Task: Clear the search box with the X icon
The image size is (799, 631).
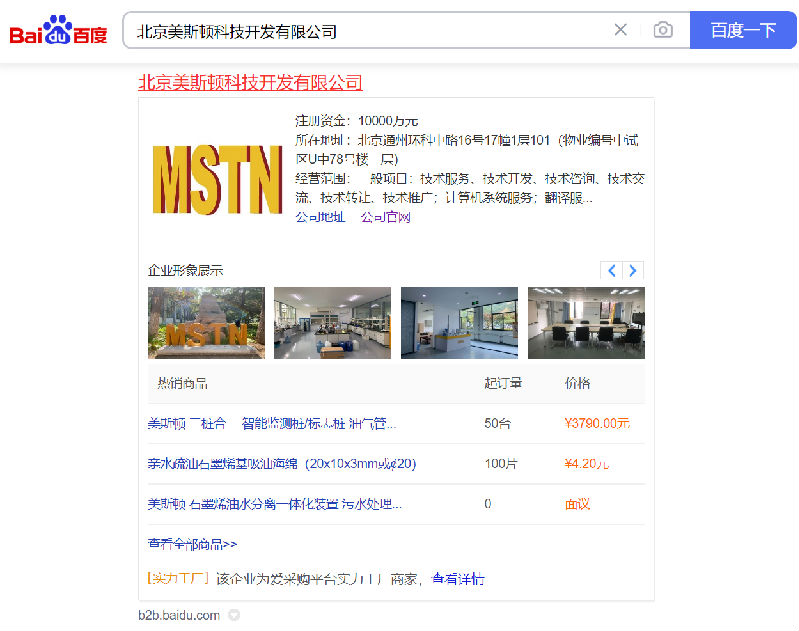Action: [x=621, y=30]
